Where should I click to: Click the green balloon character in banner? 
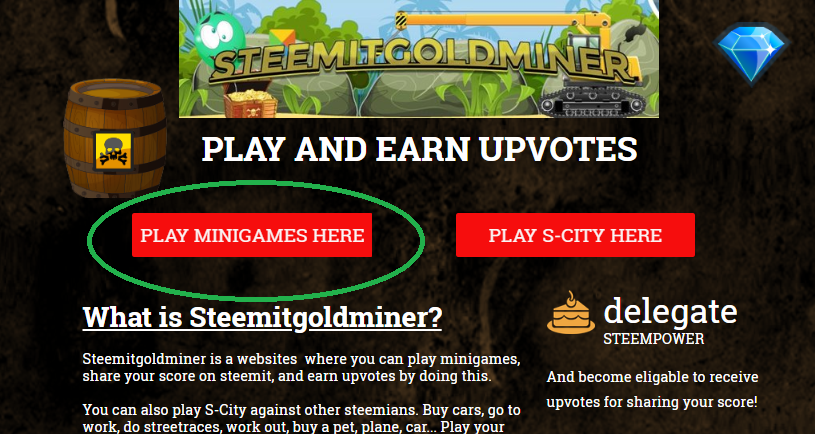pos(219,39)
